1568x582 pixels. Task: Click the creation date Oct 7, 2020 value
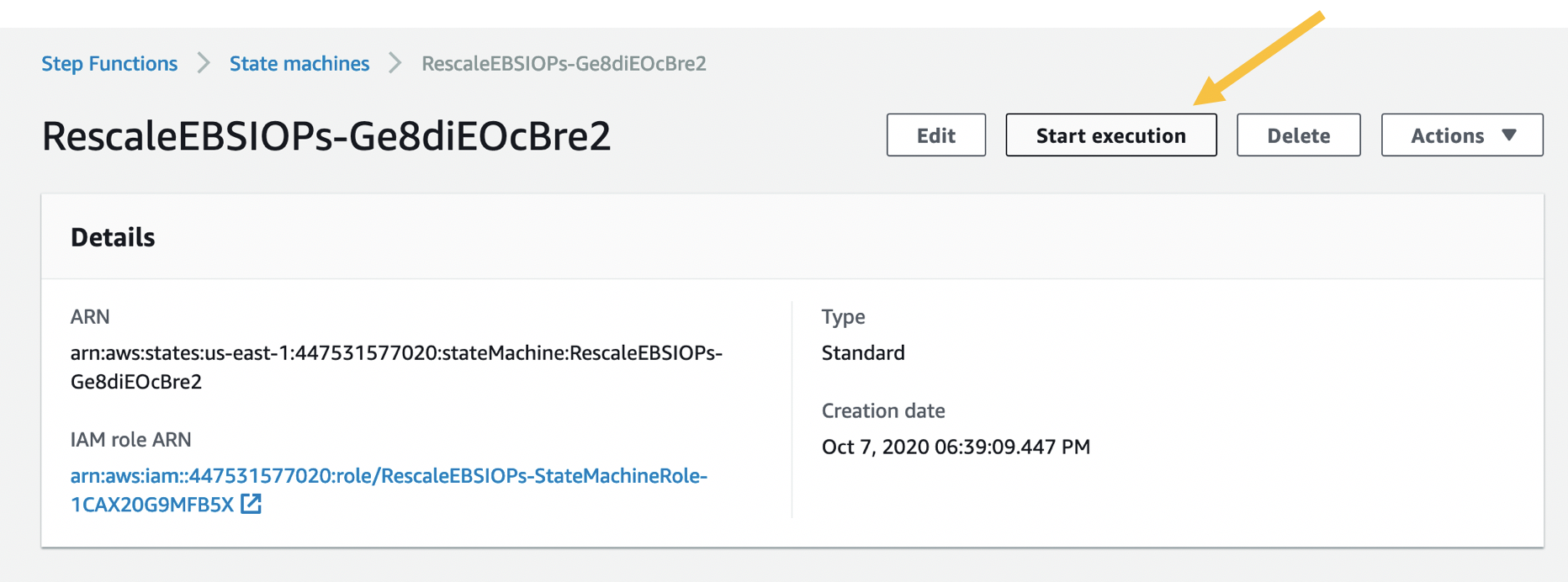(956, 447)
